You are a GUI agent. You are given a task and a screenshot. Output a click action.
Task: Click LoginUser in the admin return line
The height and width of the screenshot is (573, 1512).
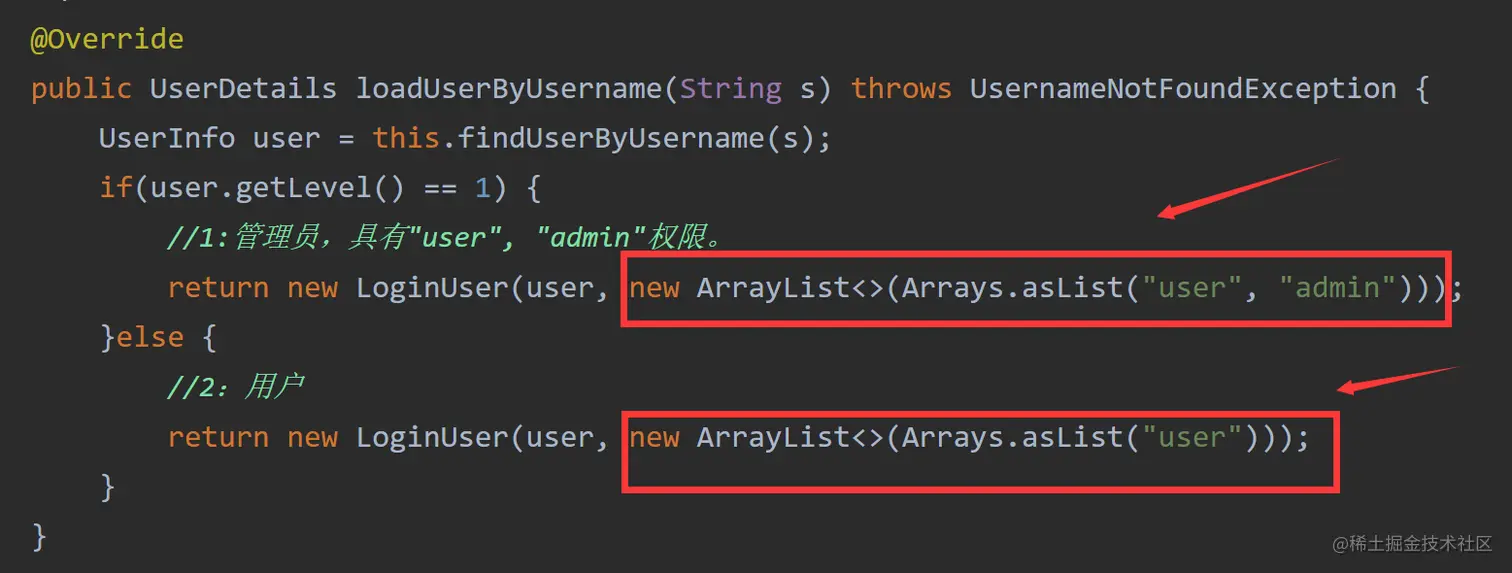pos(433,288)
